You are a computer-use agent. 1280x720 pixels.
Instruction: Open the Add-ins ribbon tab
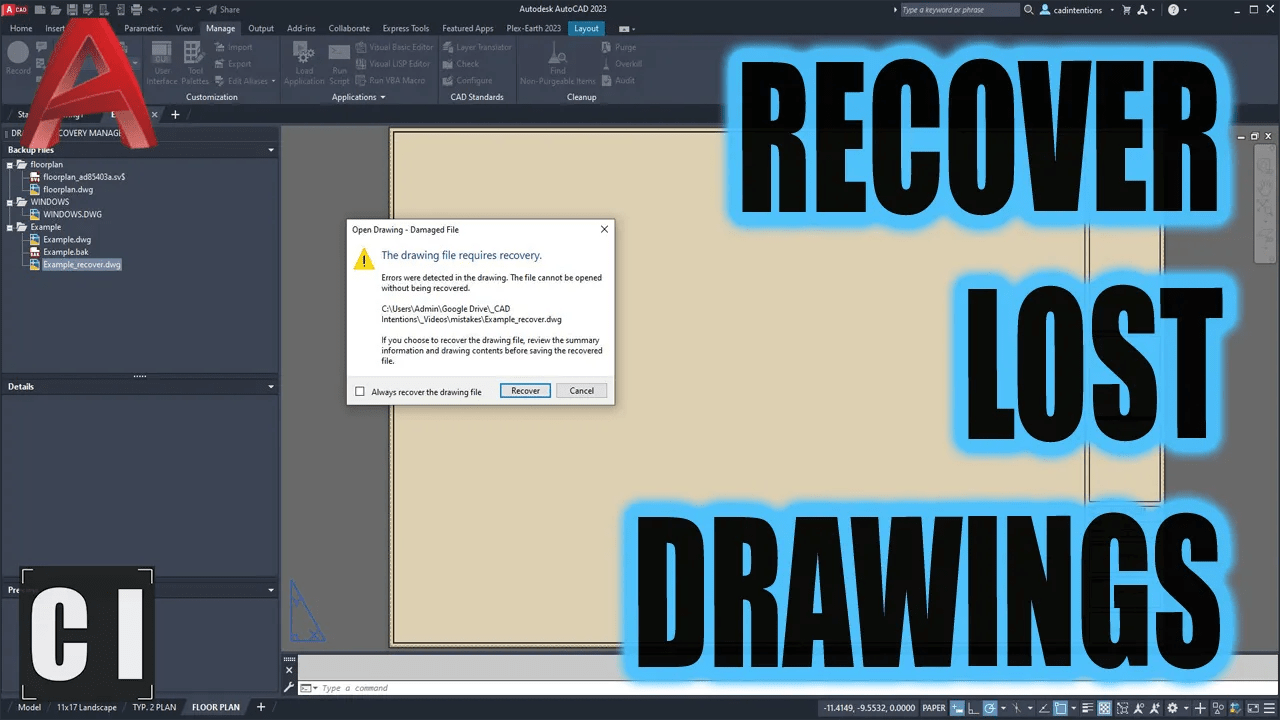pos(301,28)
